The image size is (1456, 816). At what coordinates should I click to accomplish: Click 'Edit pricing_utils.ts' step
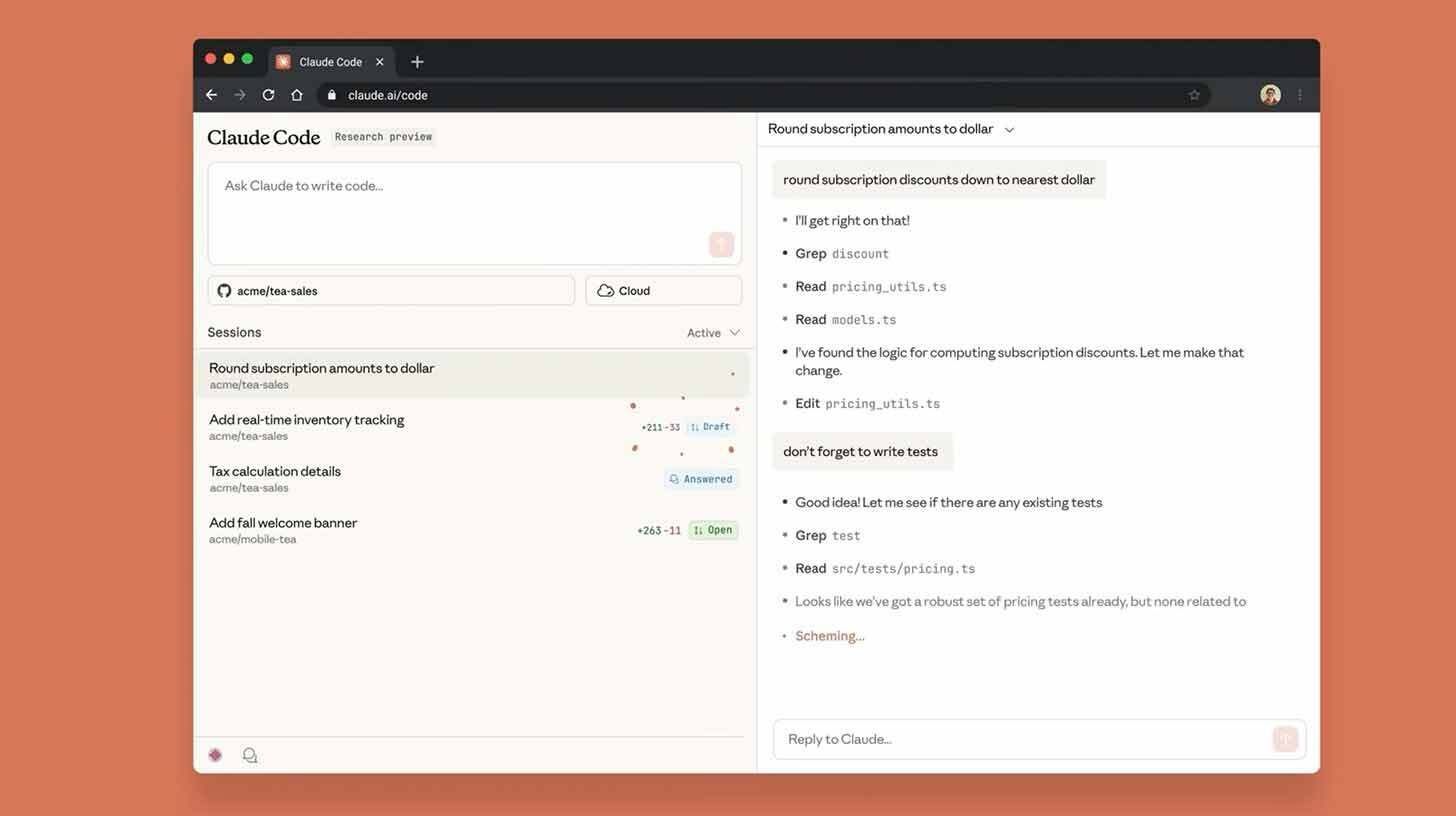pyautogui.click(x=868, y=404)
